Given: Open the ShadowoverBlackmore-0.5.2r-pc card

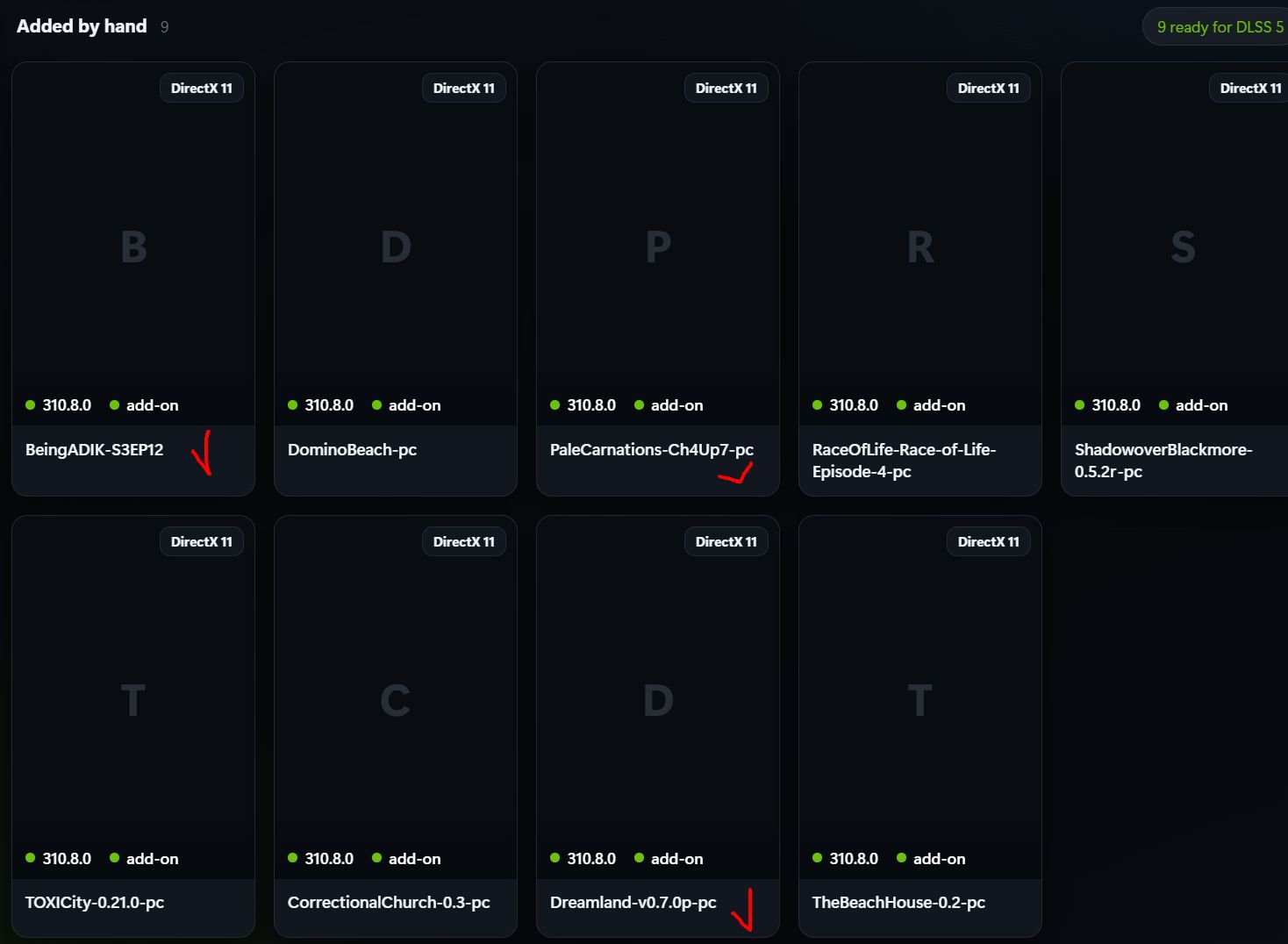Looking at the screenshot, I should (1175, 279).
